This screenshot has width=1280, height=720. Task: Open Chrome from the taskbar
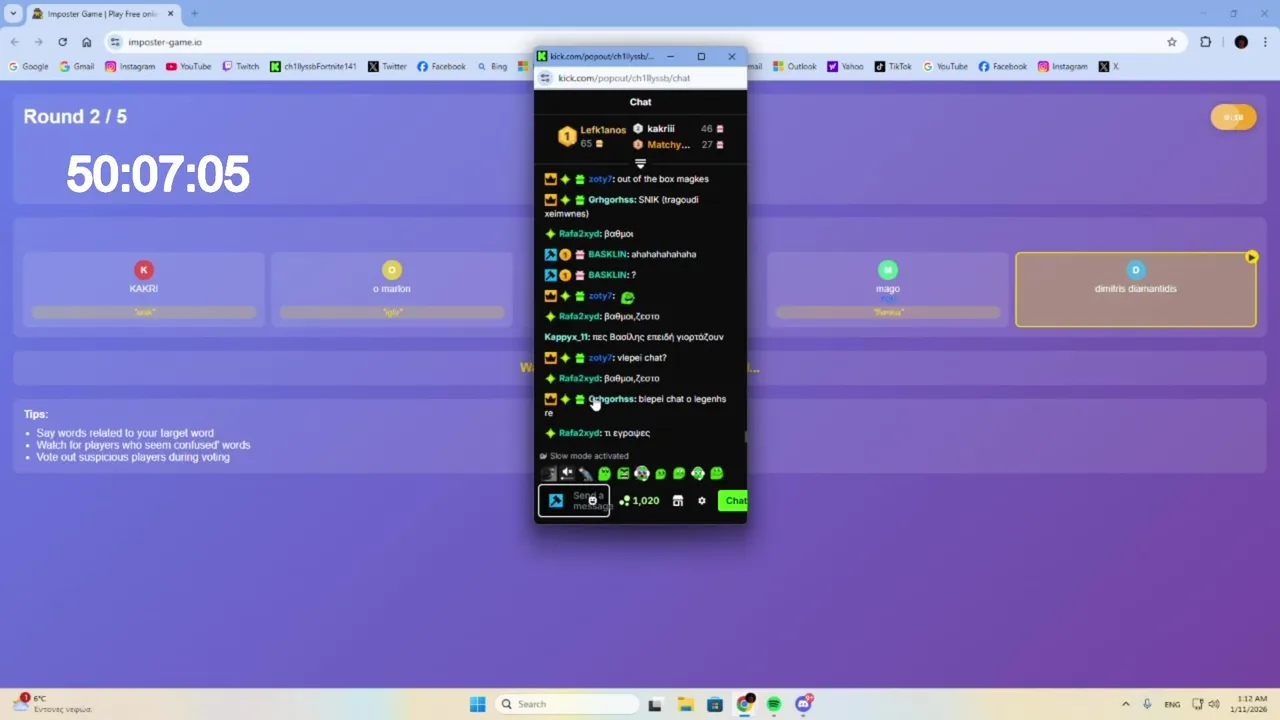[x=744, y=704]
